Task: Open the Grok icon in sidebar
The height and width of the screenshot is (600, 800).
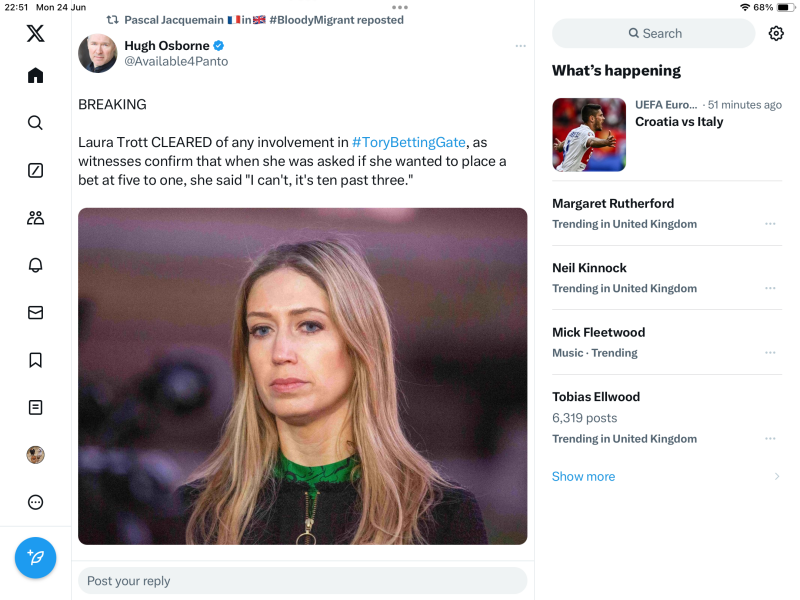Action: tap(35, 170)
